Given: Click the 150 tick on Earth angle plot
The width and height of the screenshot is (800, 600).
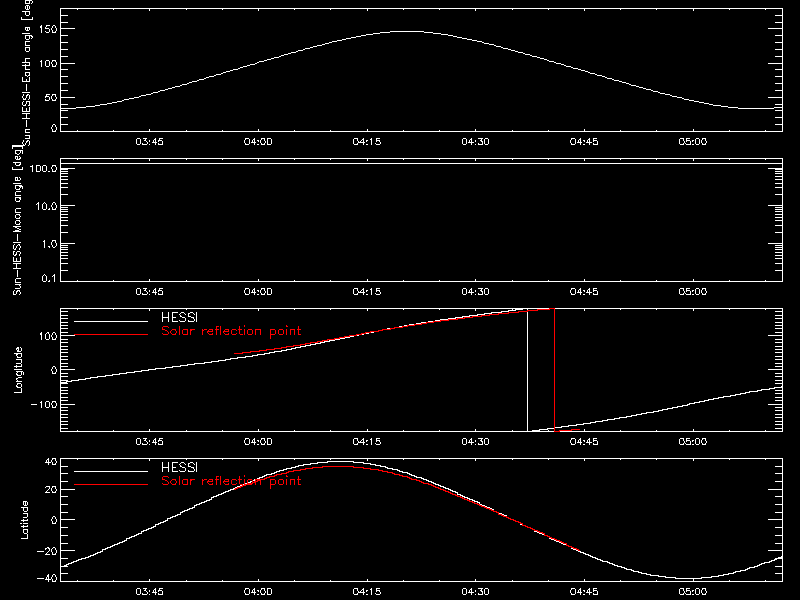Looking at the screenshot, I should pyautogui.click(x=47, y=29).
